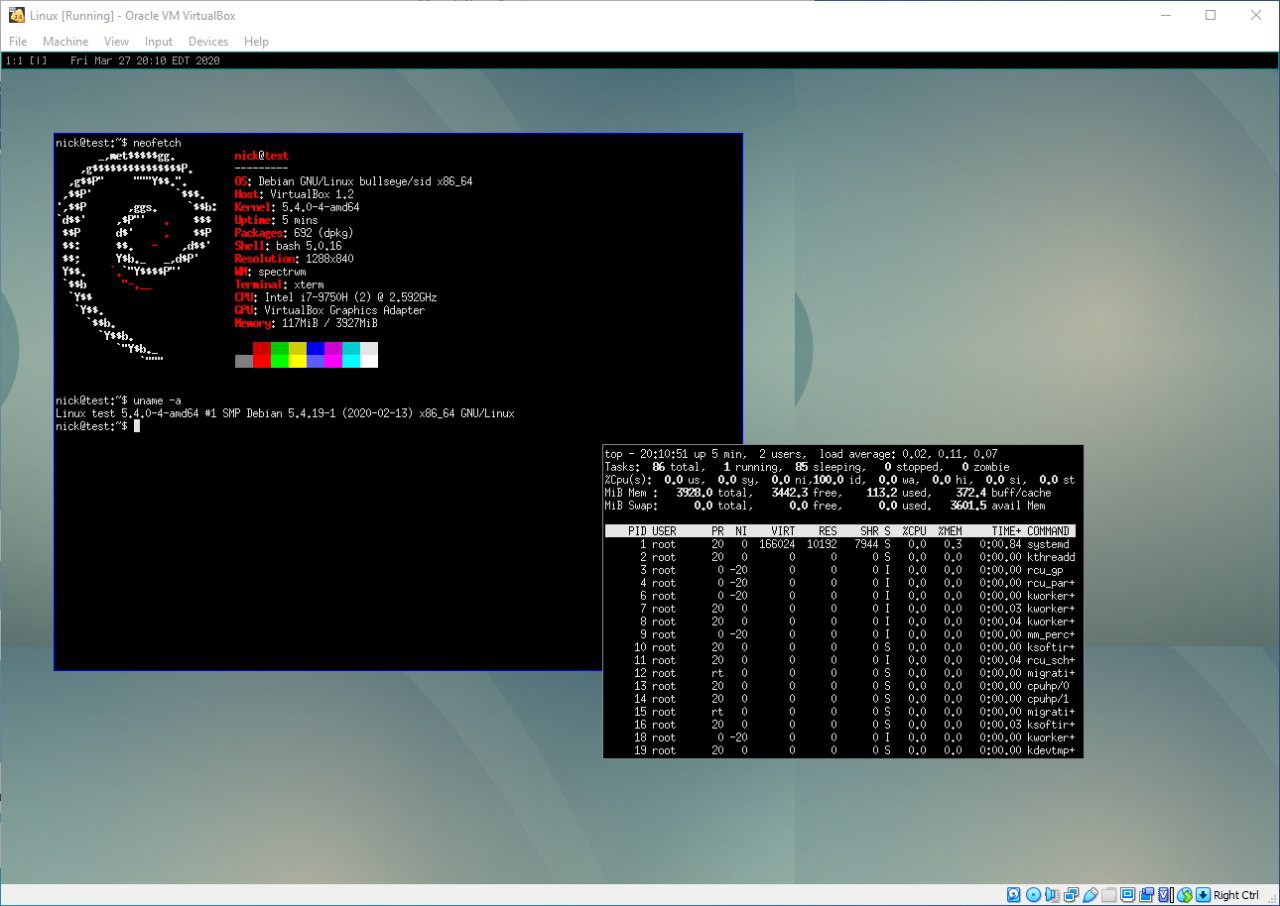Click the cpuhp/0 process row in top
This screenshot has width=1280, height=906.
pyautogui.click(x=840, y=686)
